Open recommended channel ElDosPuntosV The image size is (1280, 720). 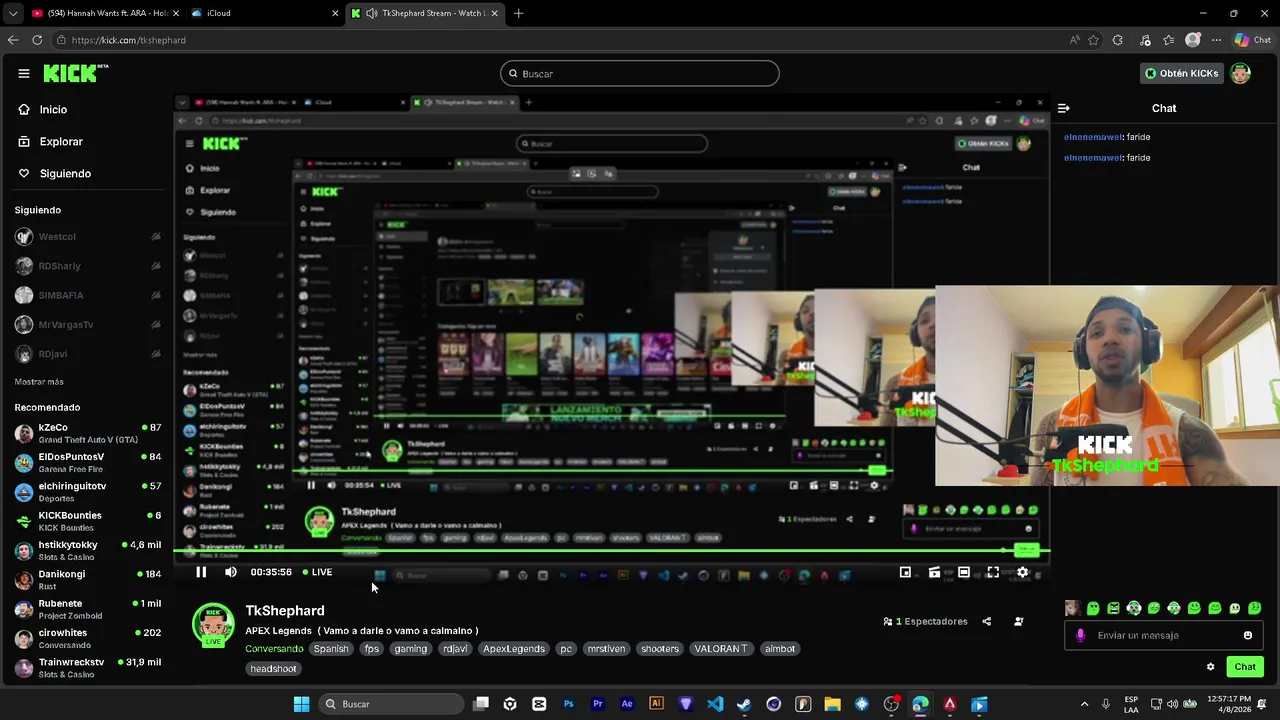(87, 462)
